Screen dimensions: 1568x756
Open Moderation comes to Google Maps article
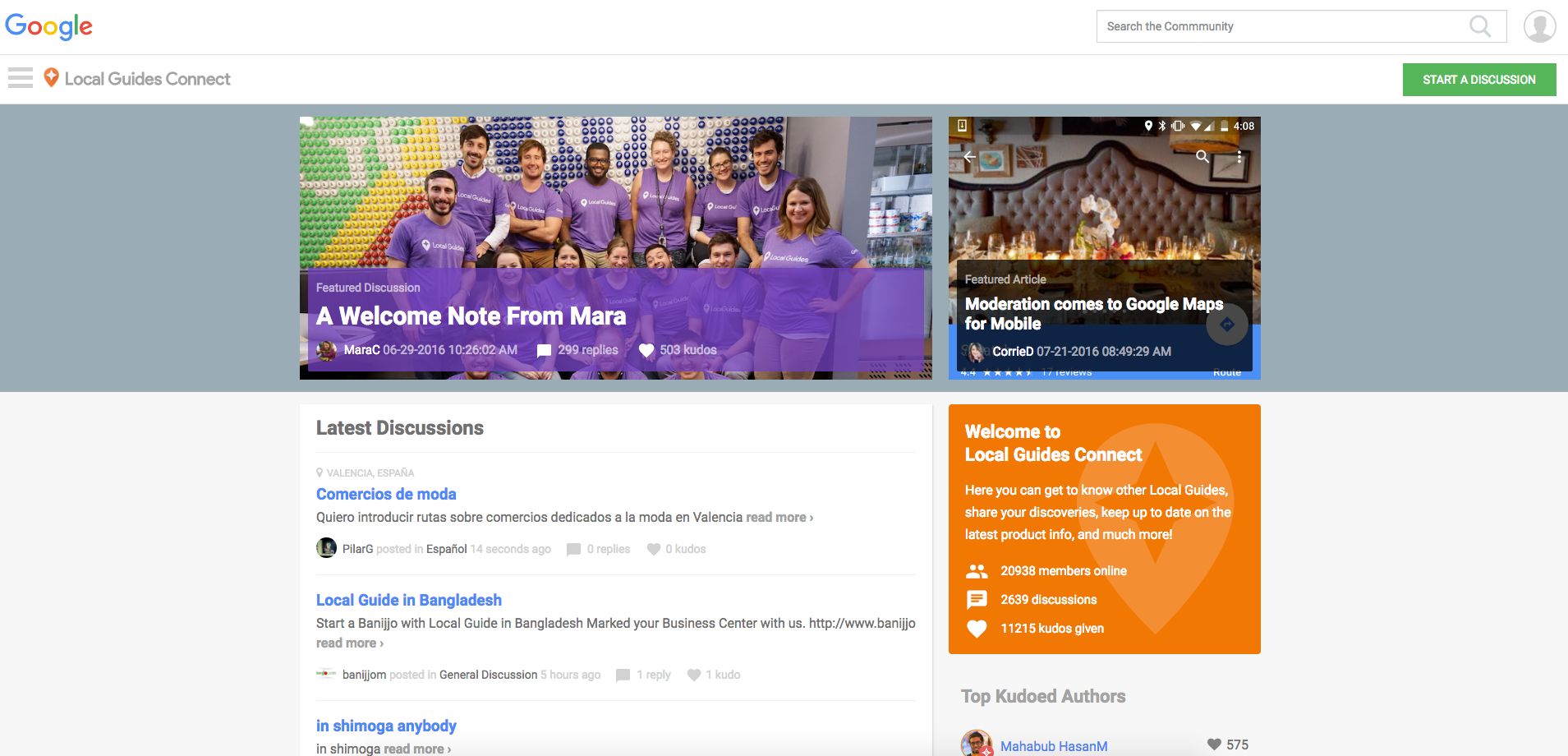coord(1094,314)
